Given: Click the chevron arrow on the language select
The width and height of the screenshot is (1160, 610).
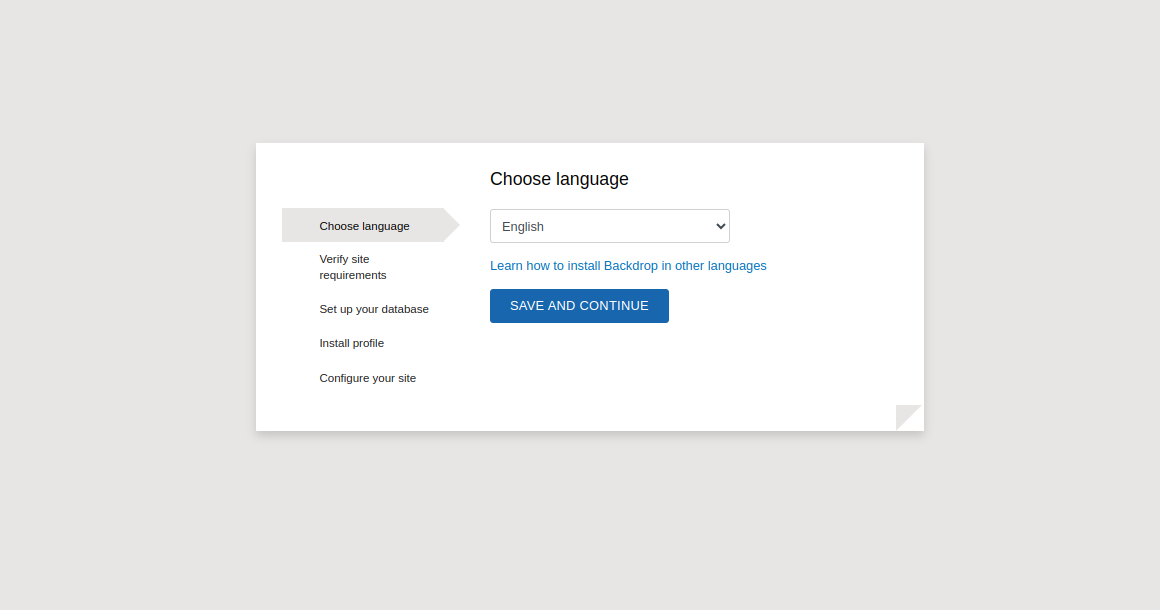Looking at the screenshot, I should click(720, 226).
